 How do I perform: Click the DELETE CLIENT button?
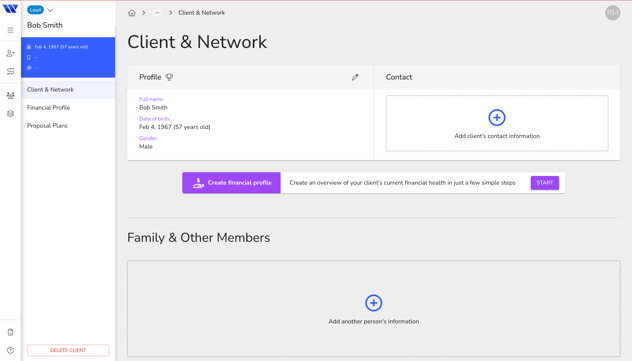click(68, 350)
